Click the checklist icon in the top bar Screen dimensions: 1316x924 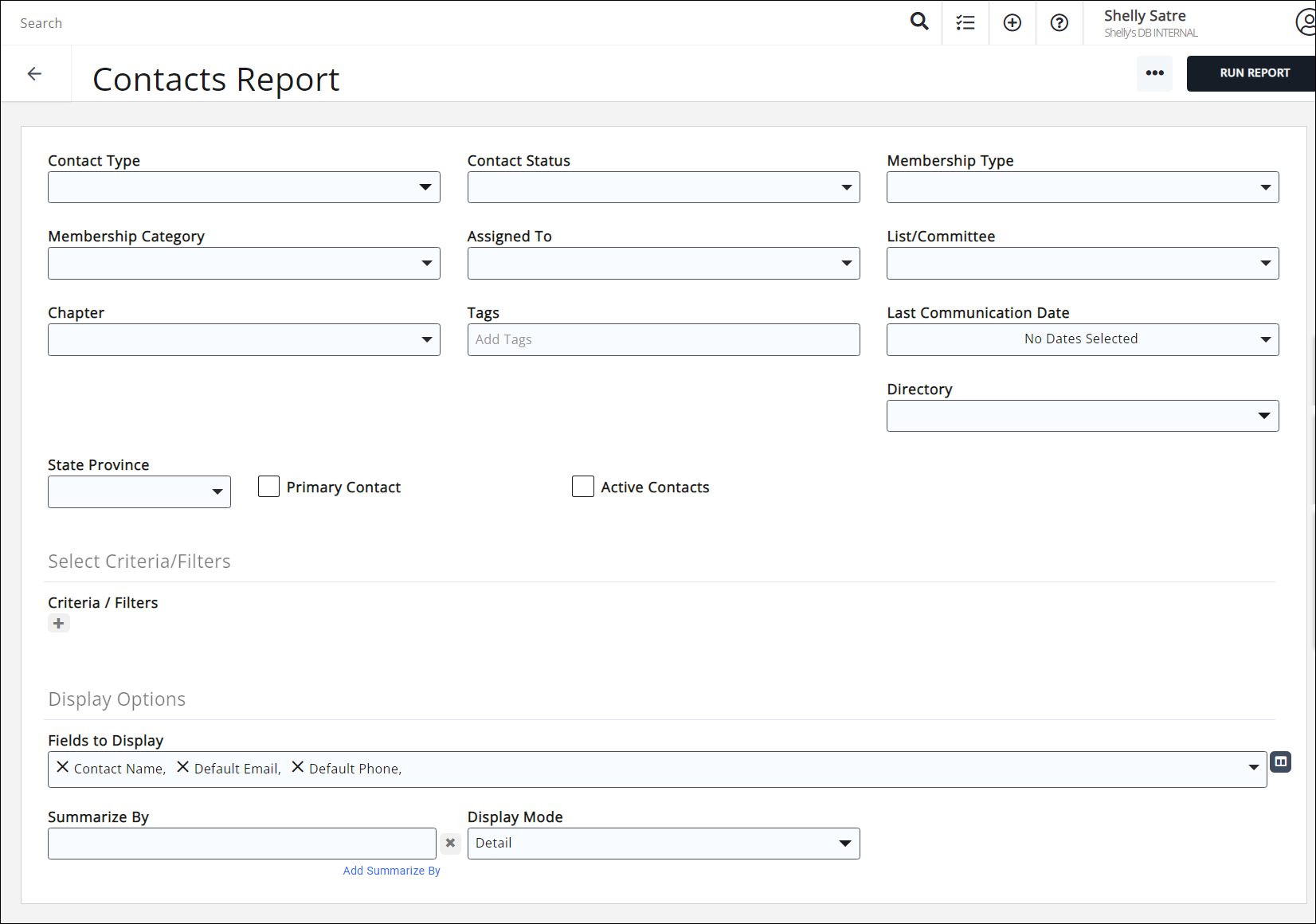coord(965,22)
